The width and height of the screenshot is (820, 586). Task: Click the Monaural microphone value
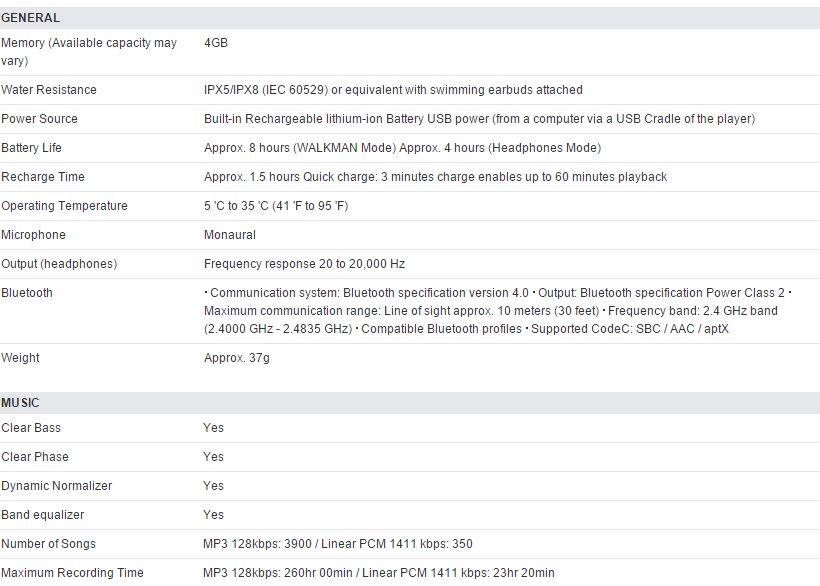(230, 235)
